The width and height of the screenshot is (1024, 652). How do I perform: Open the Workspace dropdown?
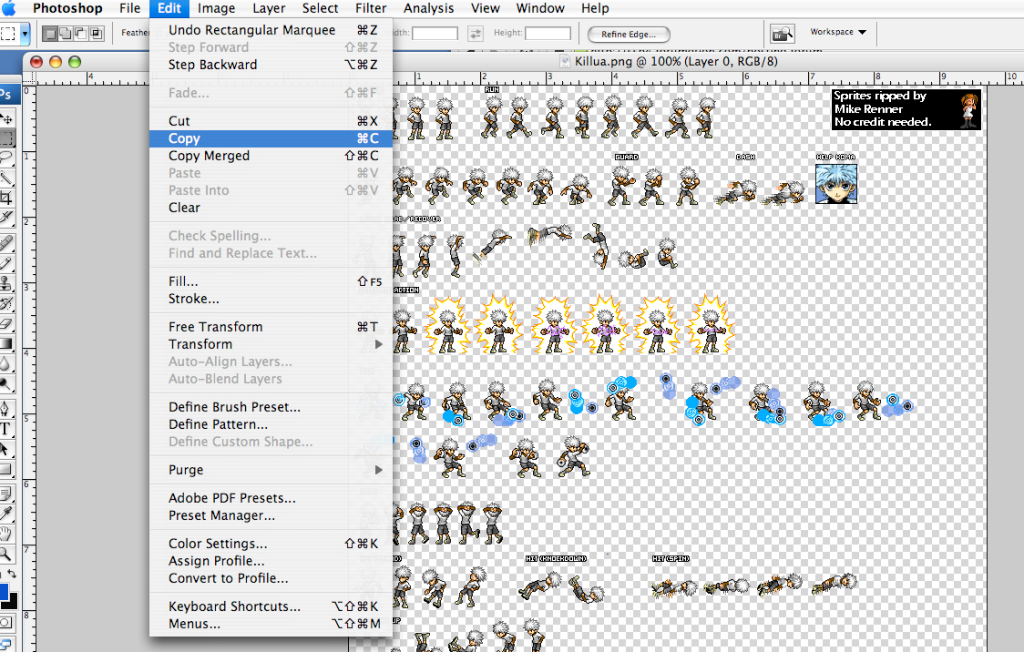click(x=838, y=32)
